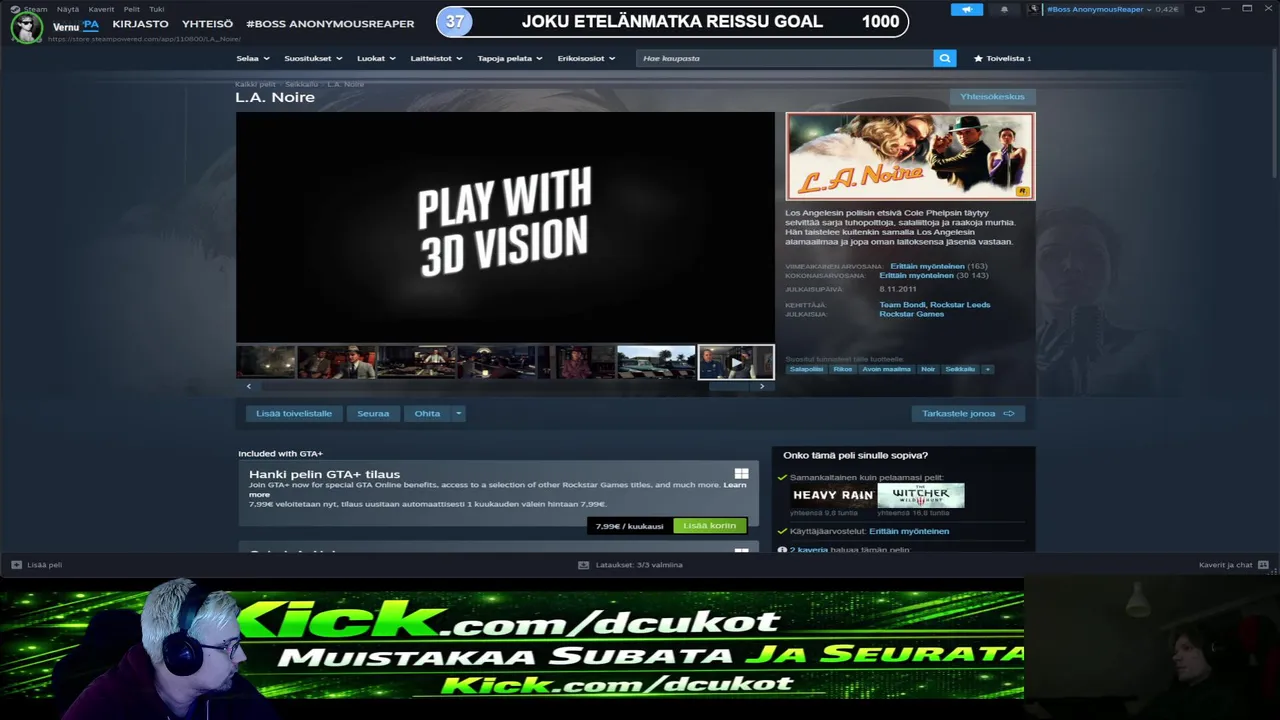This screenshot has width=1280, height=720.
Task: Open the megaphone announcements icon
Action: [967, 9]
